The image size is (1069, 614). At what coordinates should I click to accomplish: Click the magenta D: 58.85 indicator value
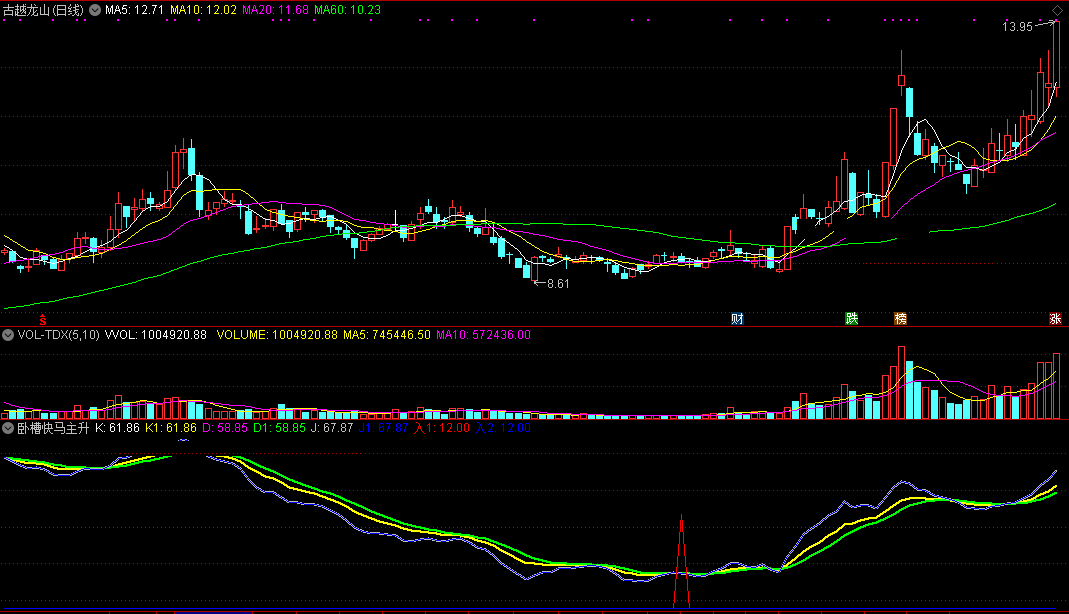(x=225, y=428)
